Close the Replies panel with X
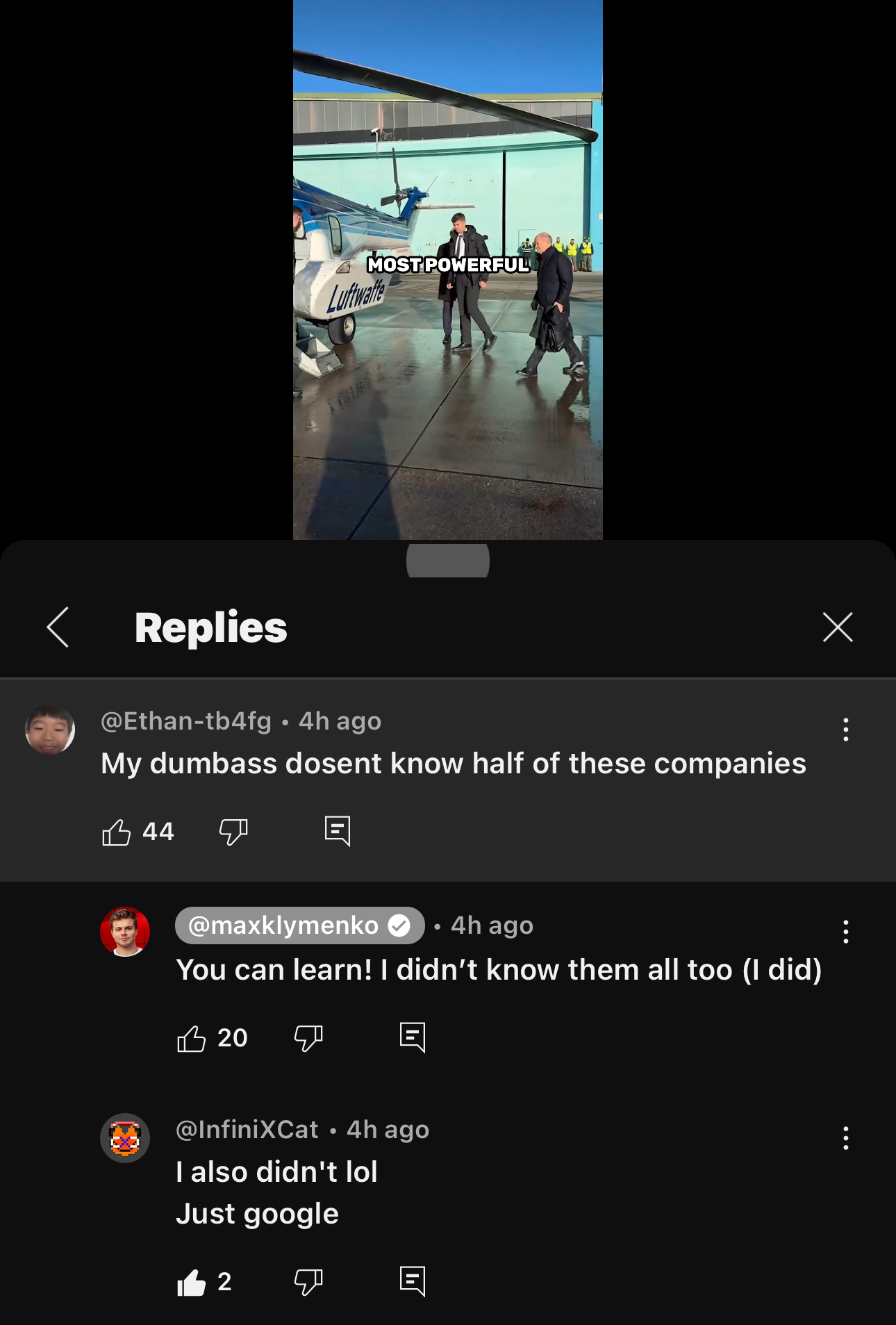The width and height of the screenshot is (896, 1325). pyautogui.click(x=838, y=627)
